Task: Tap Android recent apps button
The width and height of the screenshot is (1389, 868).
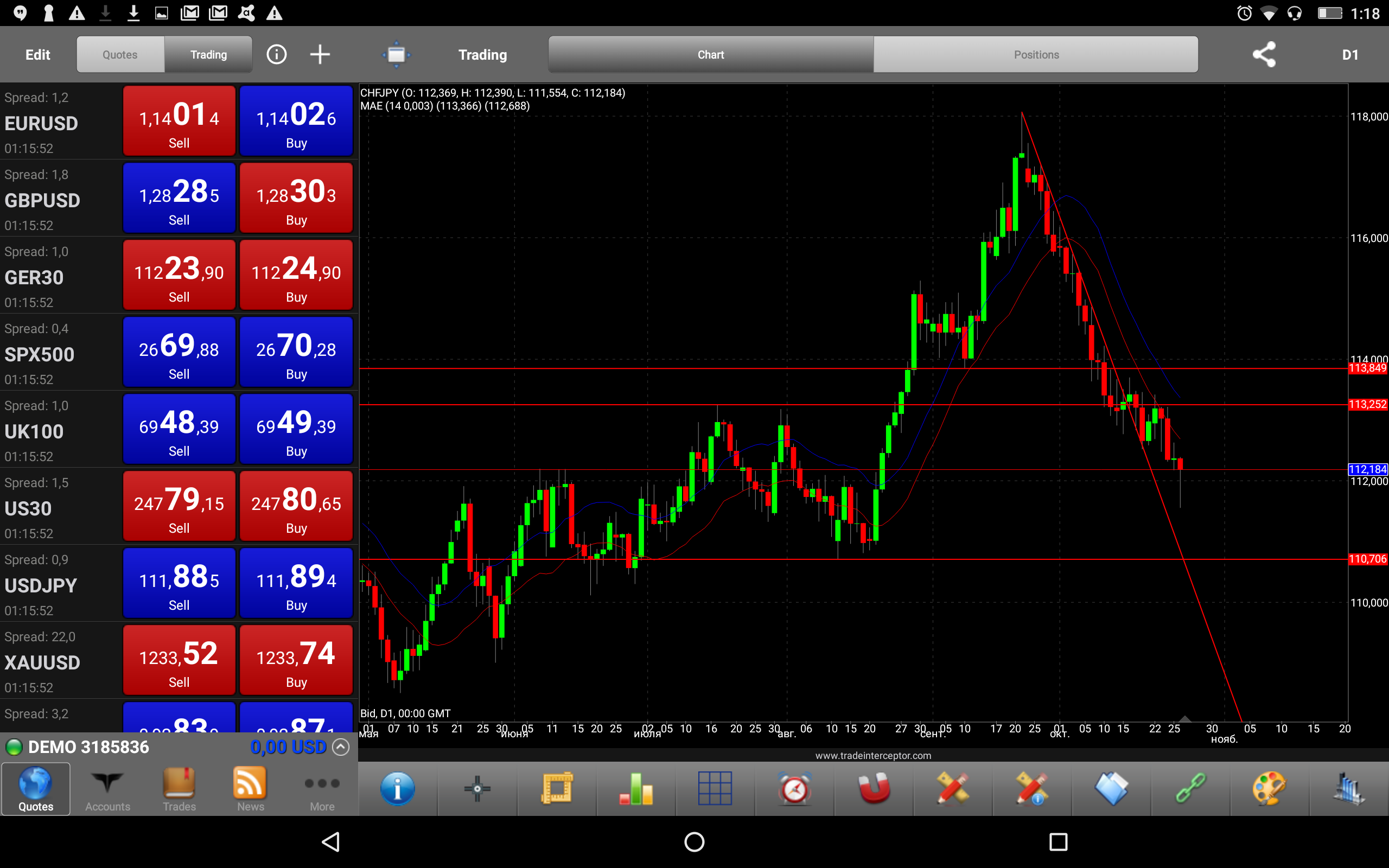Action: click(1058, 842)
